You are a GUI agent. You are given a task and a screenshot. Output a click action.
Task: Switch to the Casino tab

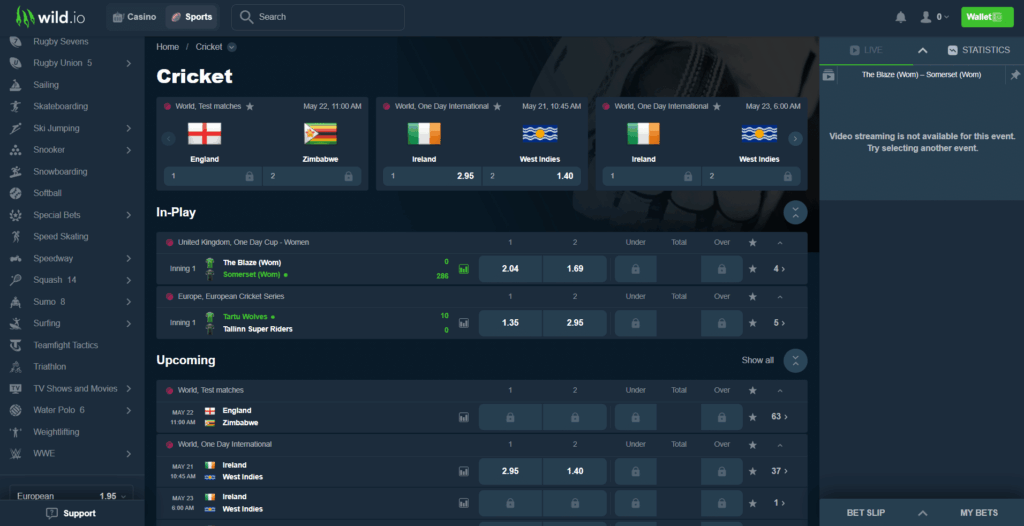[x=135, y=17]
